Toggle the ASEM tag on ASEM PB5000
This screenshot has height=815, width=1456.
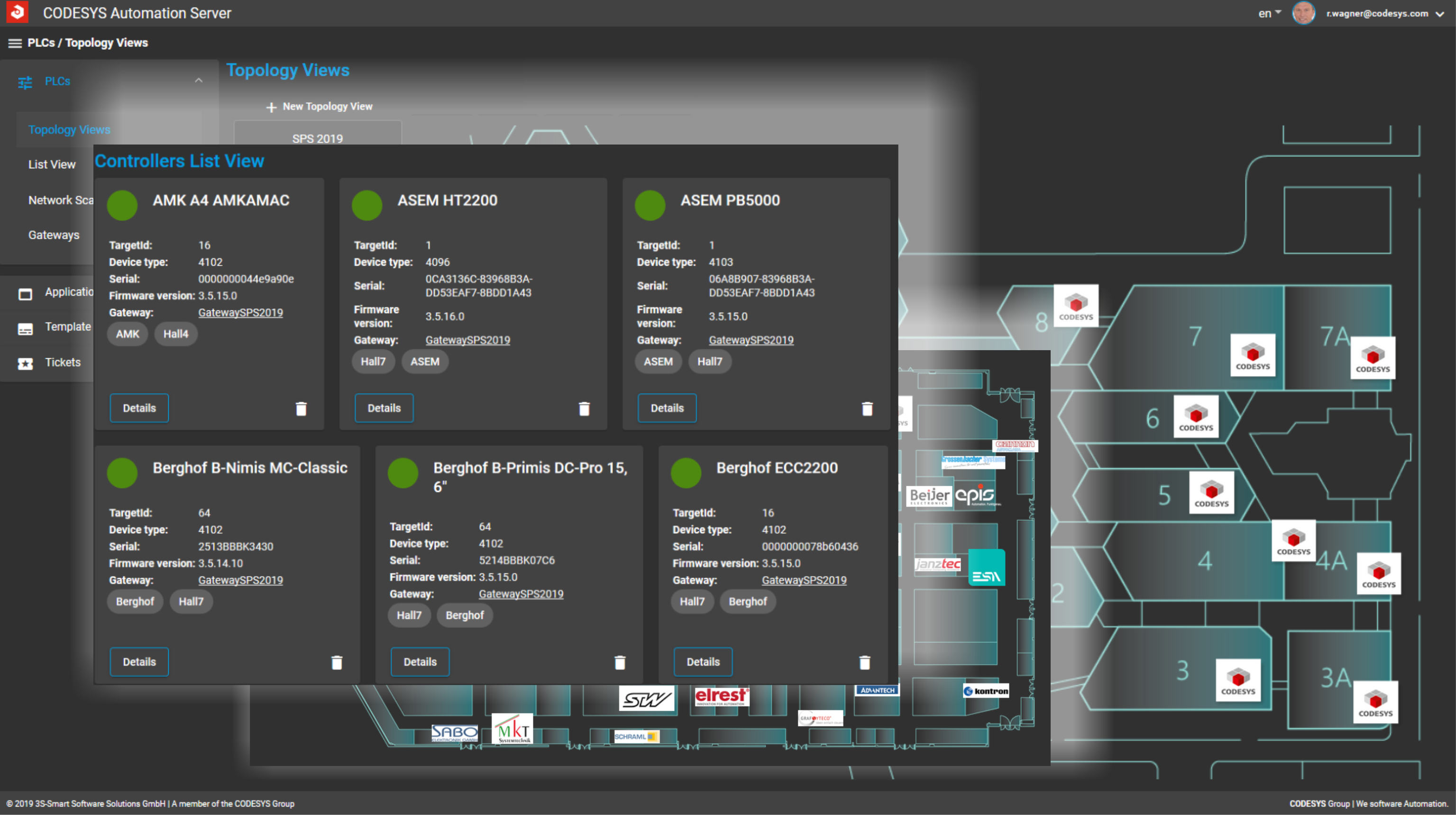pos(658,362)
